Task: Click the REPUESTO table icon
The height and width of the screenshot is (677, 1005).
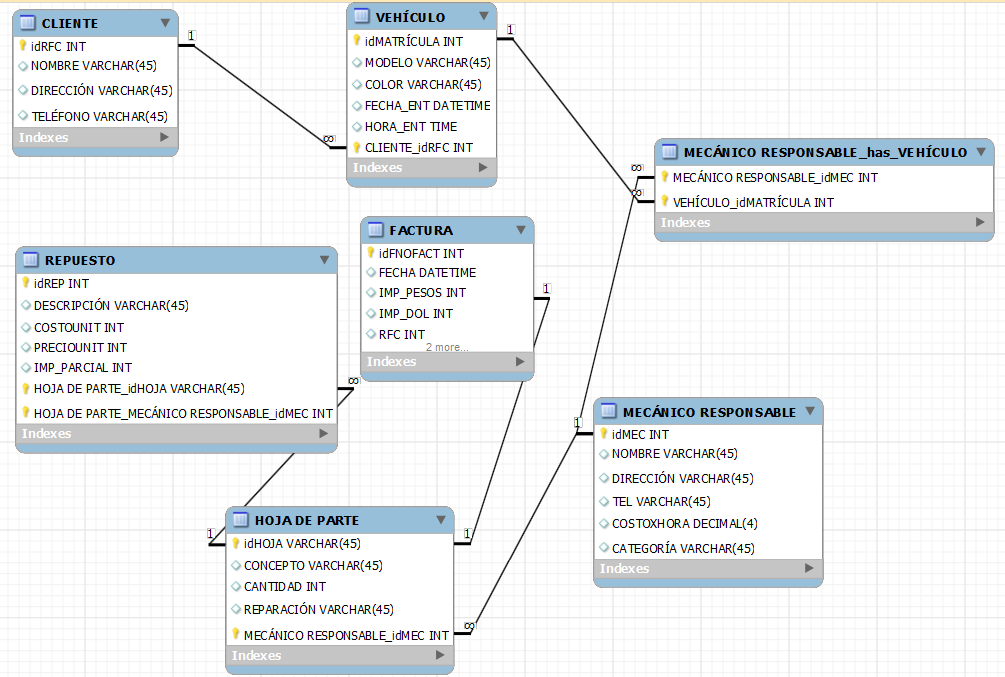Action: [31, 260]
